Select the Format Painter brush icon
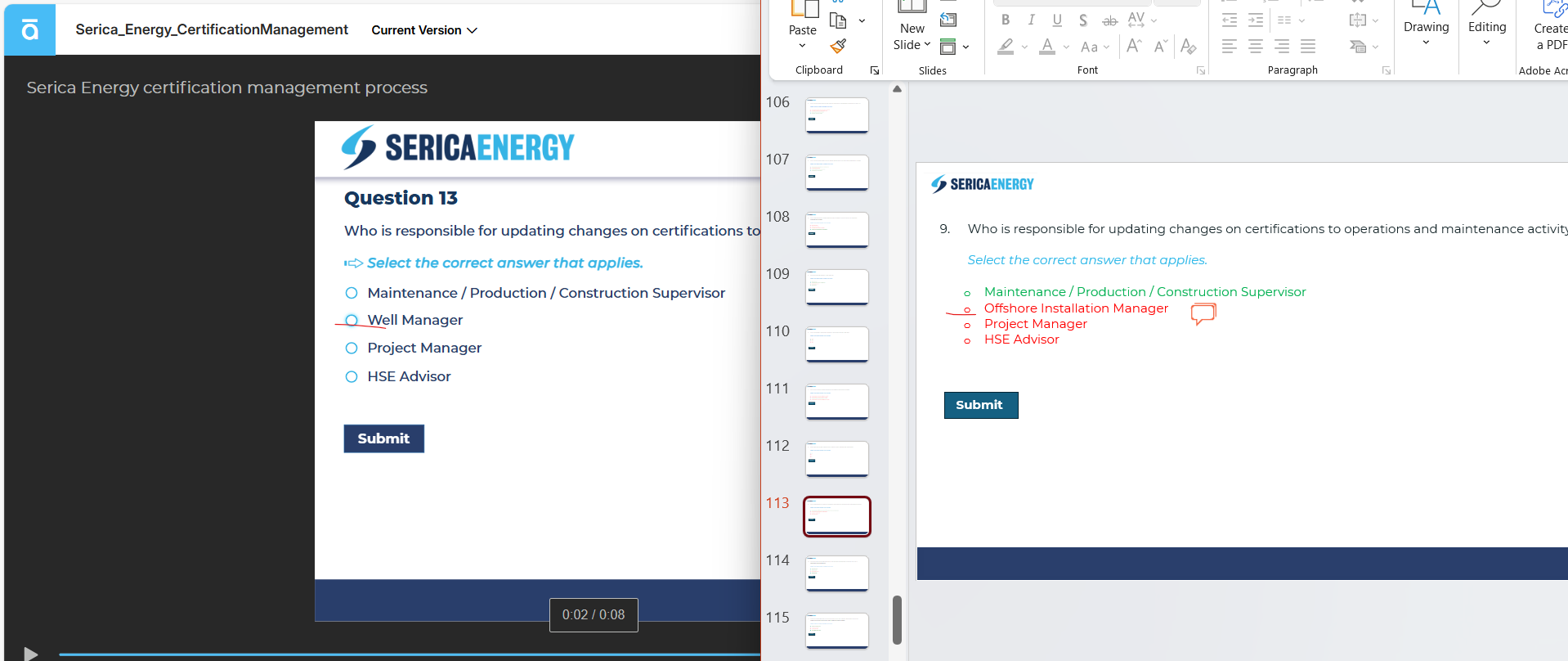The height and width of the screenshot is (661, 1568). 838,46
